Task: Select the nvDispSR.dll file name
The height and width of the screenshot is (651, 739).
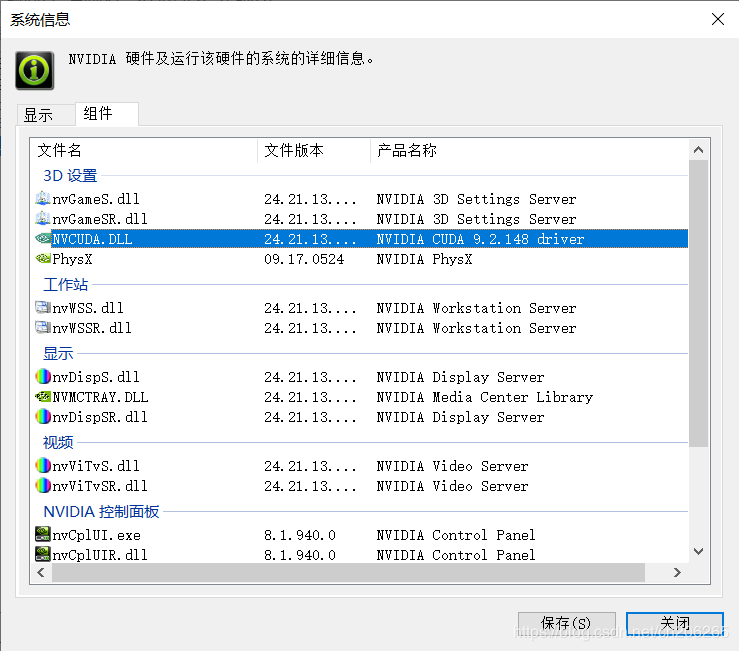Action: (x=100, y=417)
